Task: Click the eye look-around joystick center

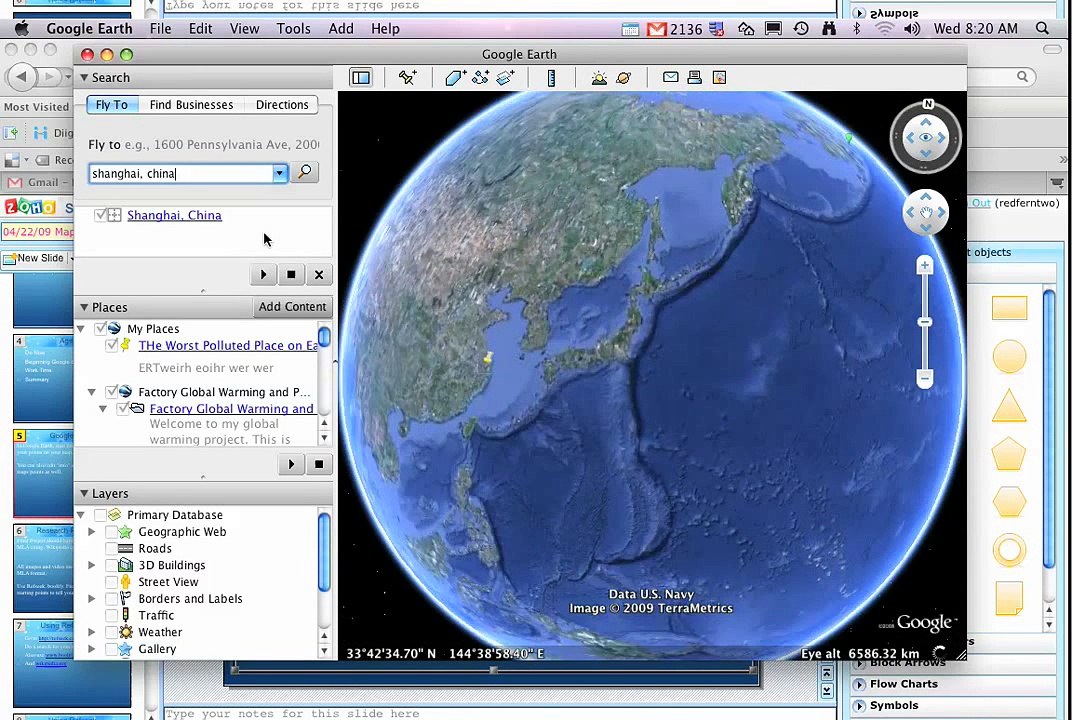Action: point(926,137)
